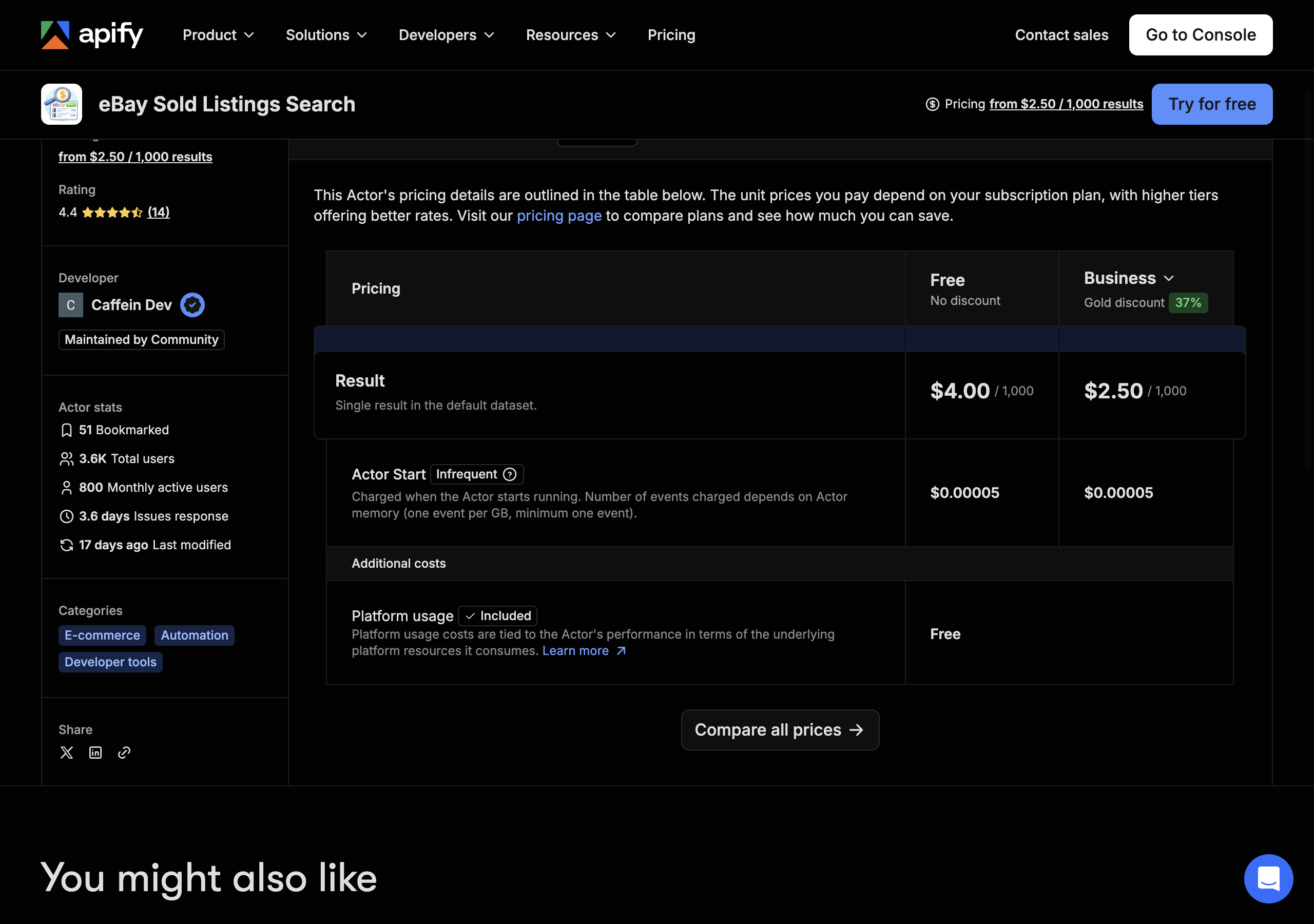Screen dimensions: 1314x924
Task: Click the Infrequent help question-mark icon
Action: [x=509, y=474]
